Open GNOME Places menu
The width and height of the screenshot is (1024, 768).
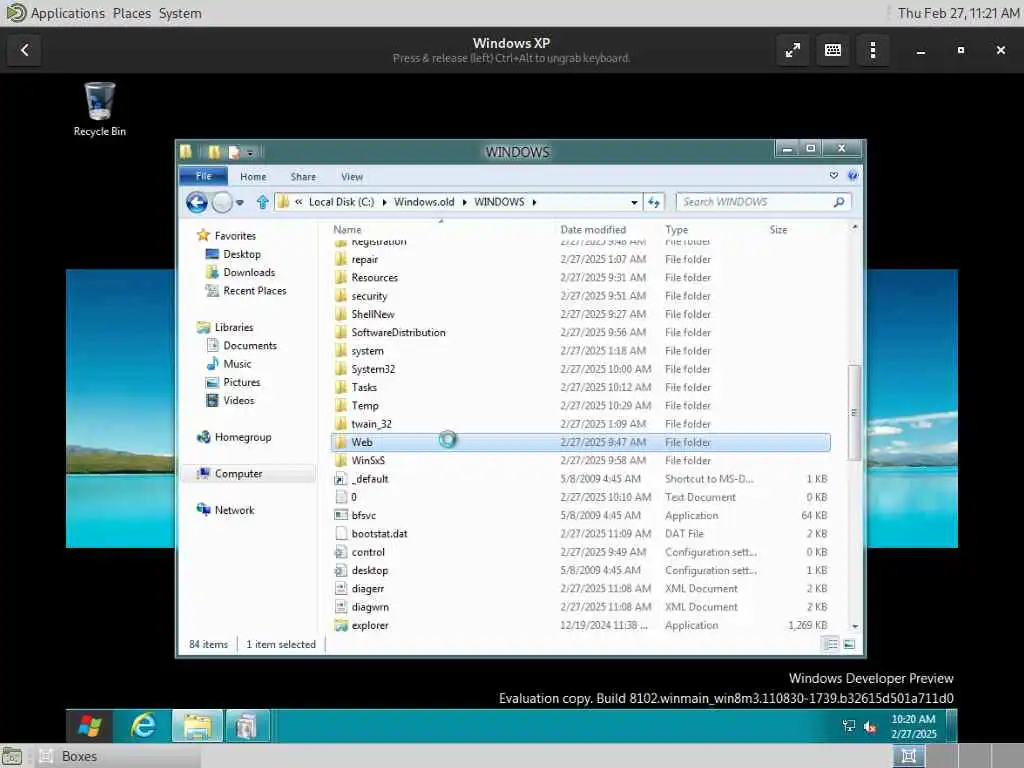click(131, 13)
